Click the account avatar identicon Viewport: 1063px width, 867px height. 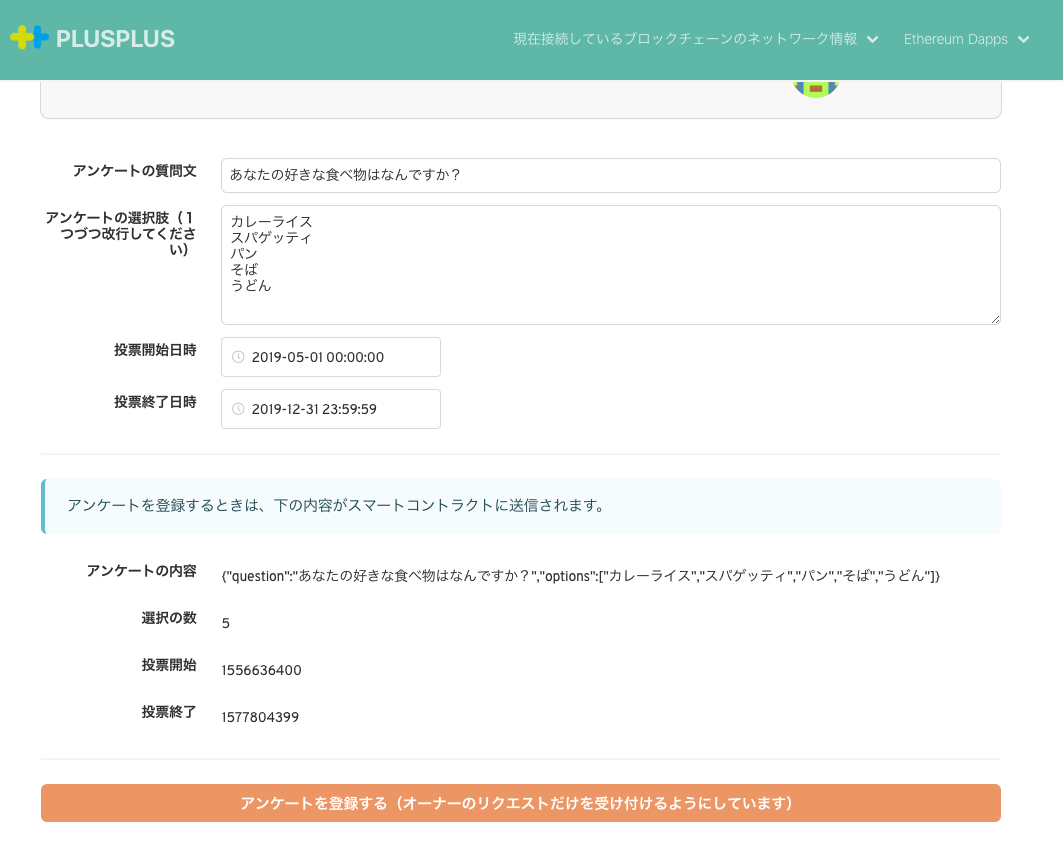click(x=816, y=89)
